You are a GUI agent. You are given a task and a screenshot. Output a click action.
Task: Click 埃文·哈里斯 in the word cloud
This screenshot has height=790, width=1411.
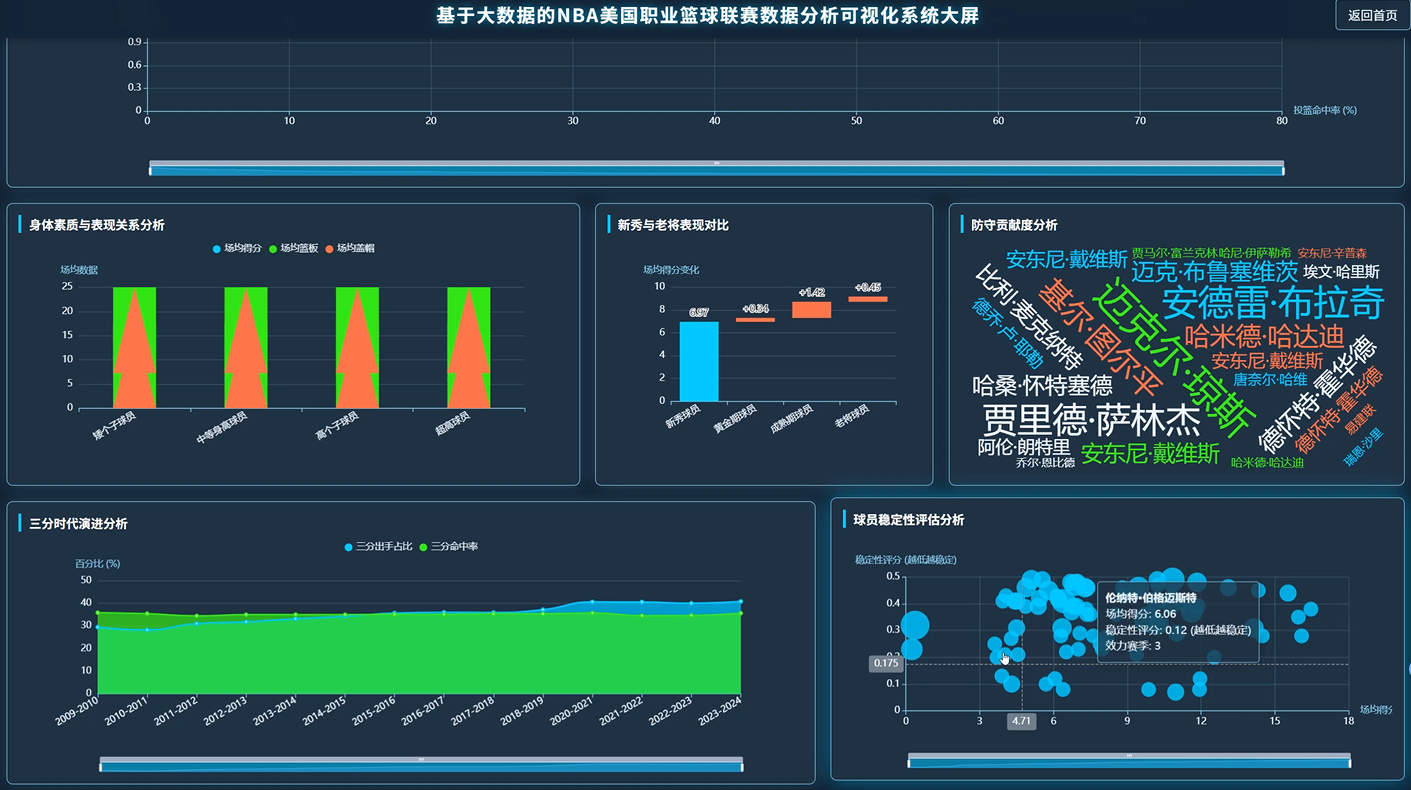1341,272
